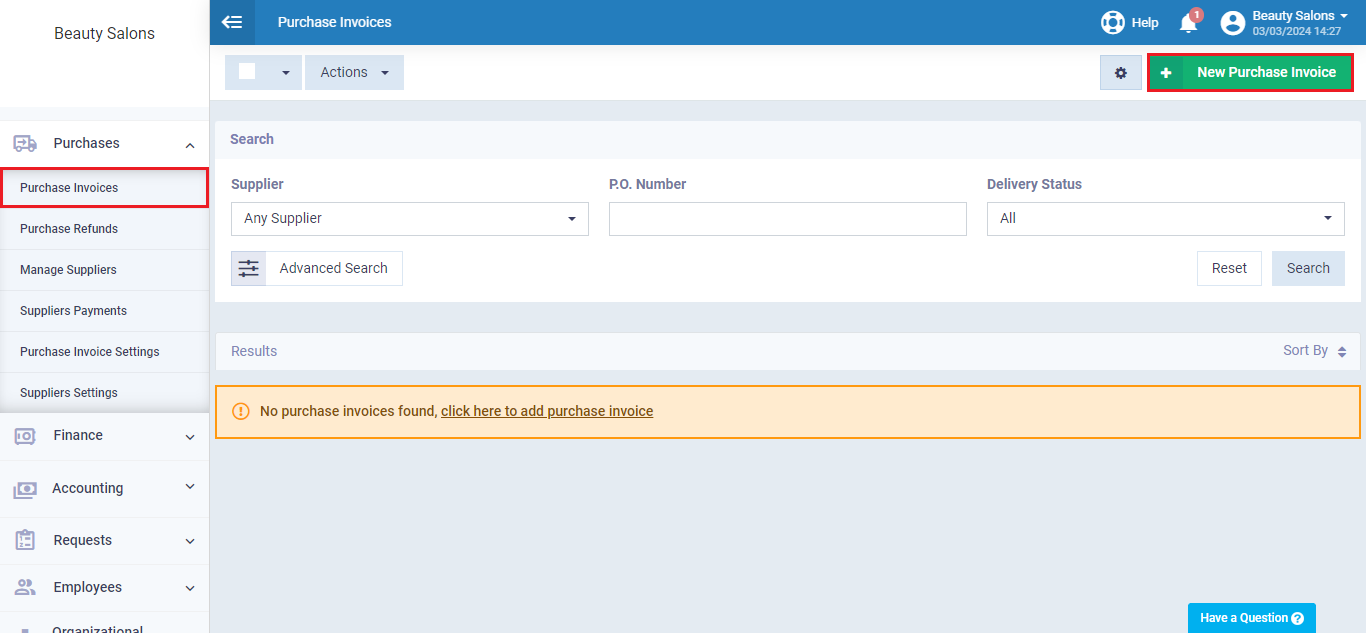The image size is (1366, 633).
Task: Expand the Employees menu chevron
Action: (190, 588)
